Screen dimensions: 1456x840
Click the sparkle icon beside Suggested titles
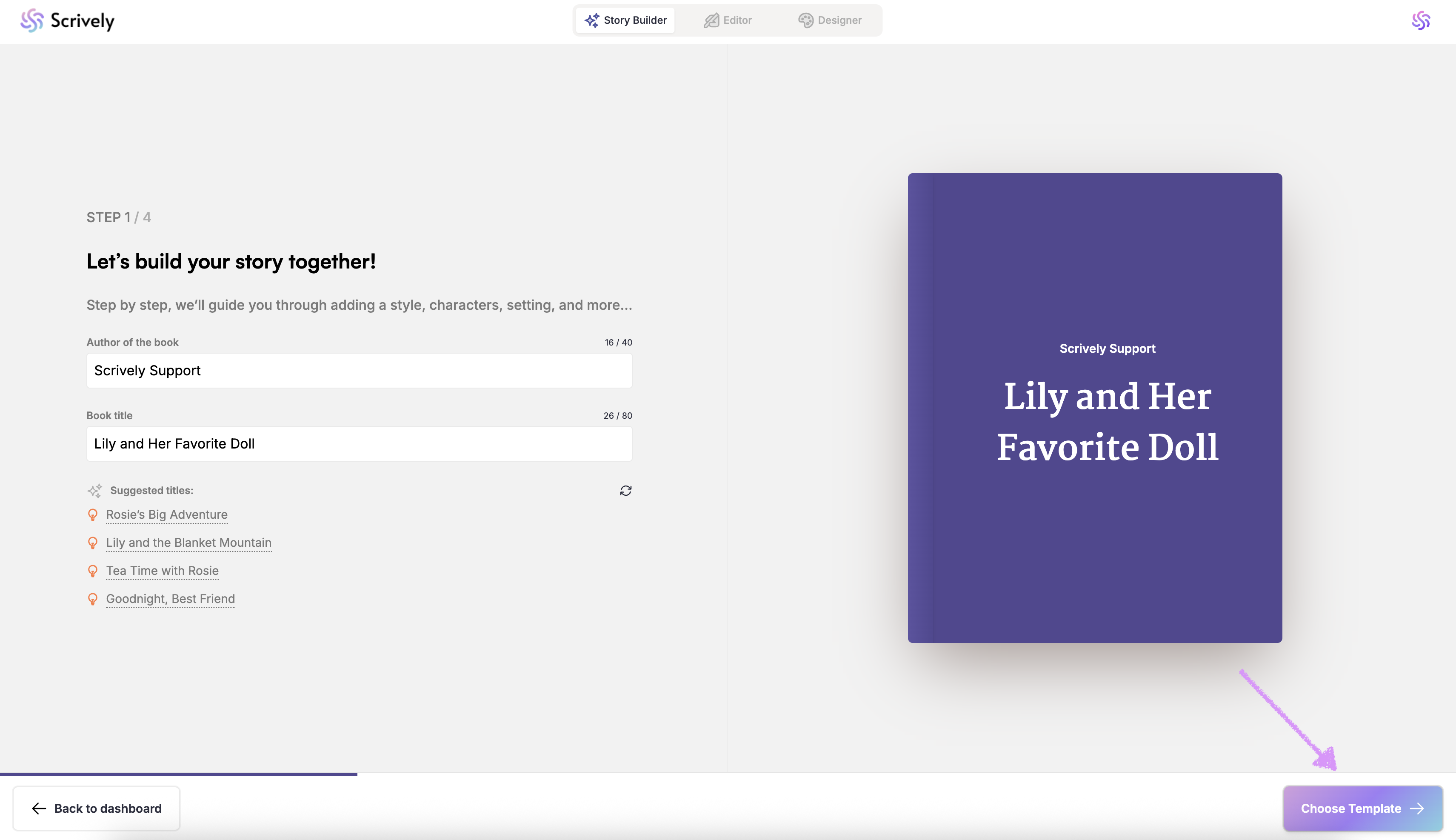tap(94, 490)
